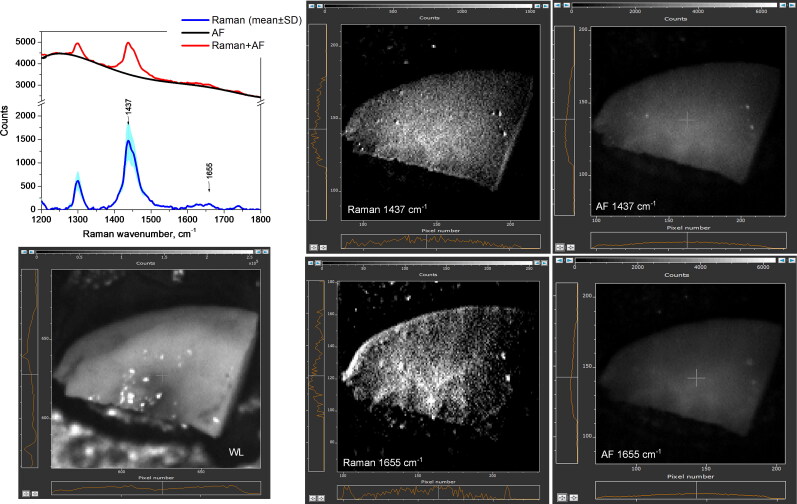Click vertical profile plot beside Raman 1437 image
Screen dimensions: 797x504
[x=318, y=122]
